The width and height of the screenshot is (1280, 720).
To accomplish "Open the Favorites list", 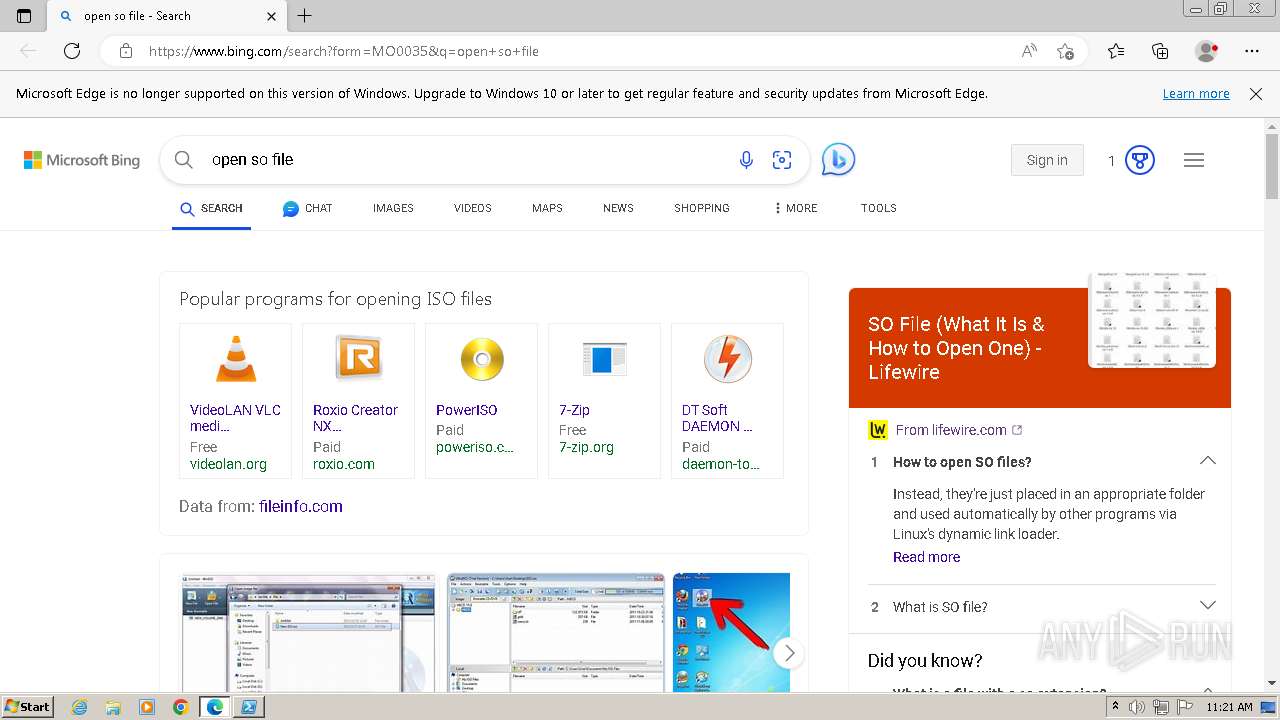I will (1116, 51).
